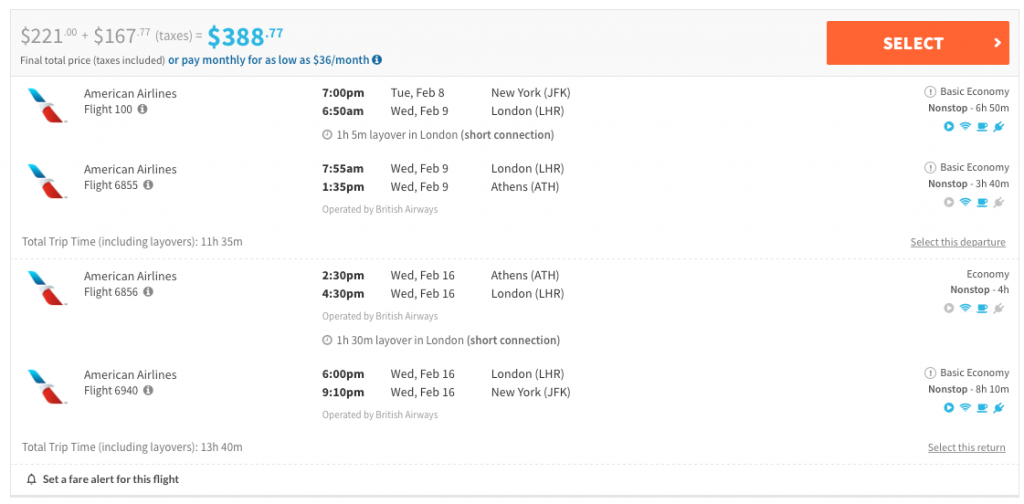Click info icon beside $36/month offer
Image resolution: width=1024 pixels, height=504 pixels.
[377, 60]
